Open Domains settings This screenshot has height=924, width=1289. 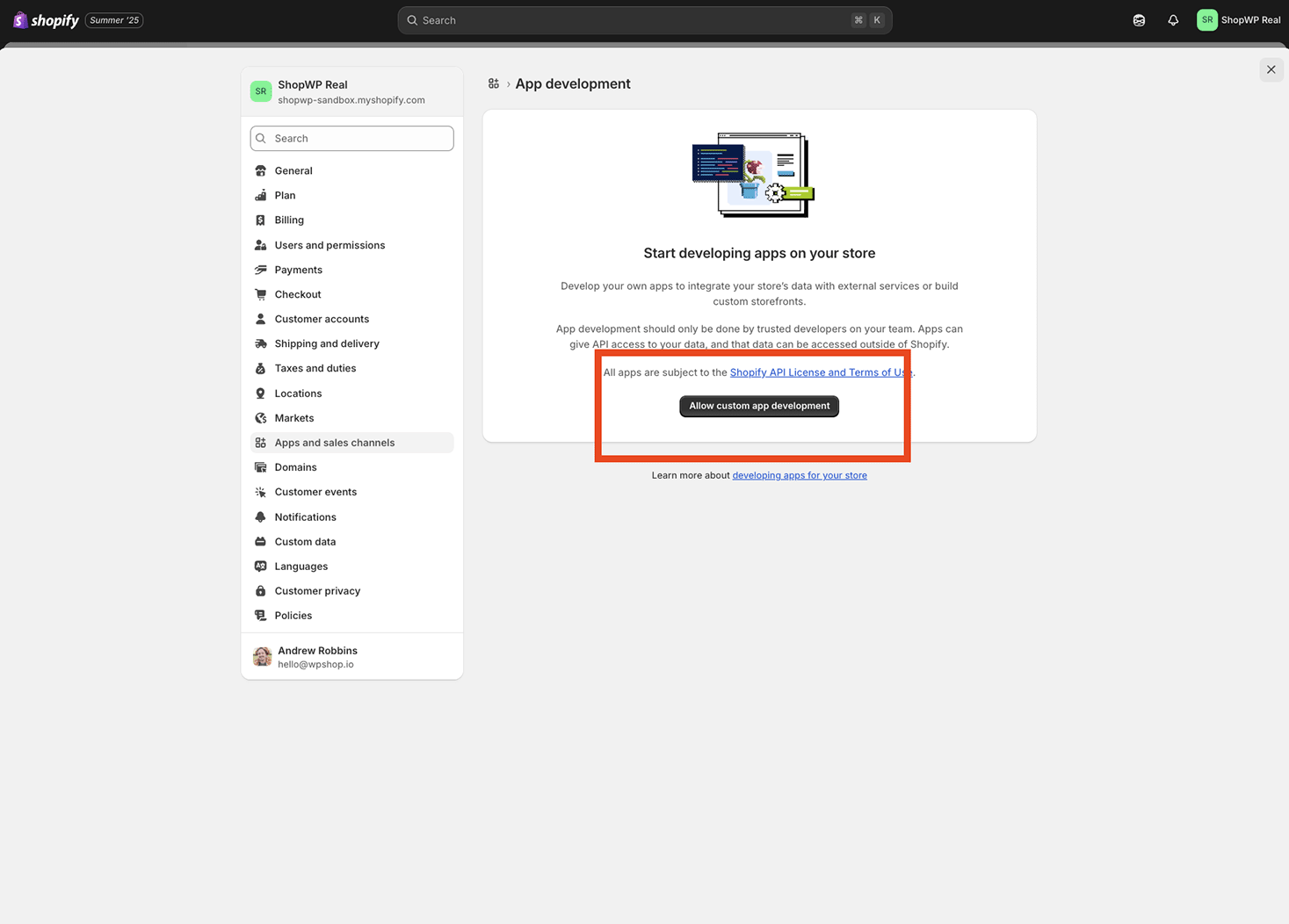tap(351, 467)
